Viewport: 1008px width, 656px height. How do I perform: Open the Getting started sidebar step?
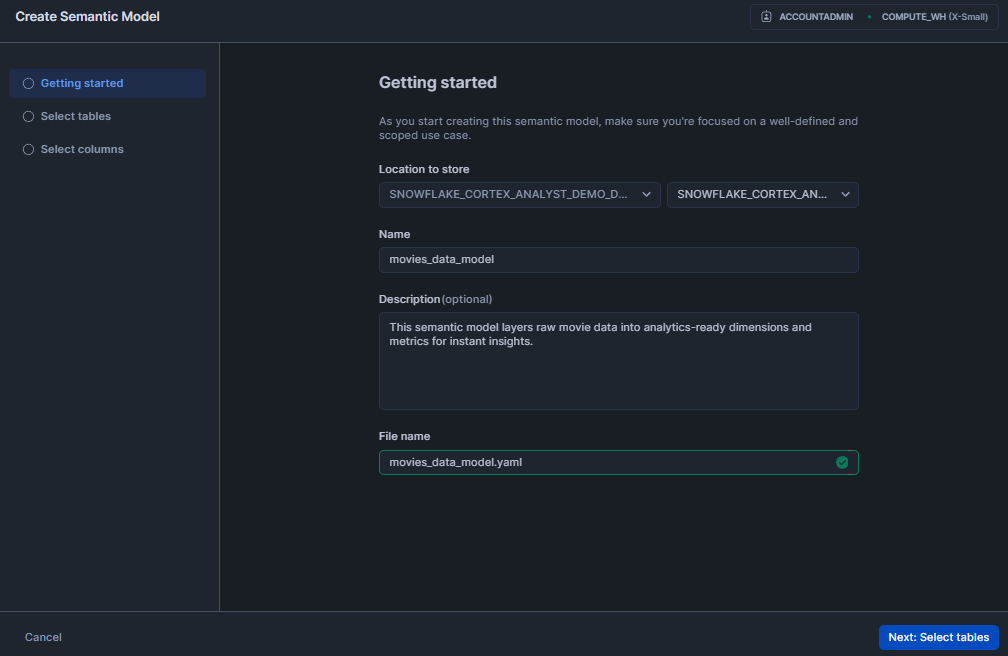pos(82,83)
